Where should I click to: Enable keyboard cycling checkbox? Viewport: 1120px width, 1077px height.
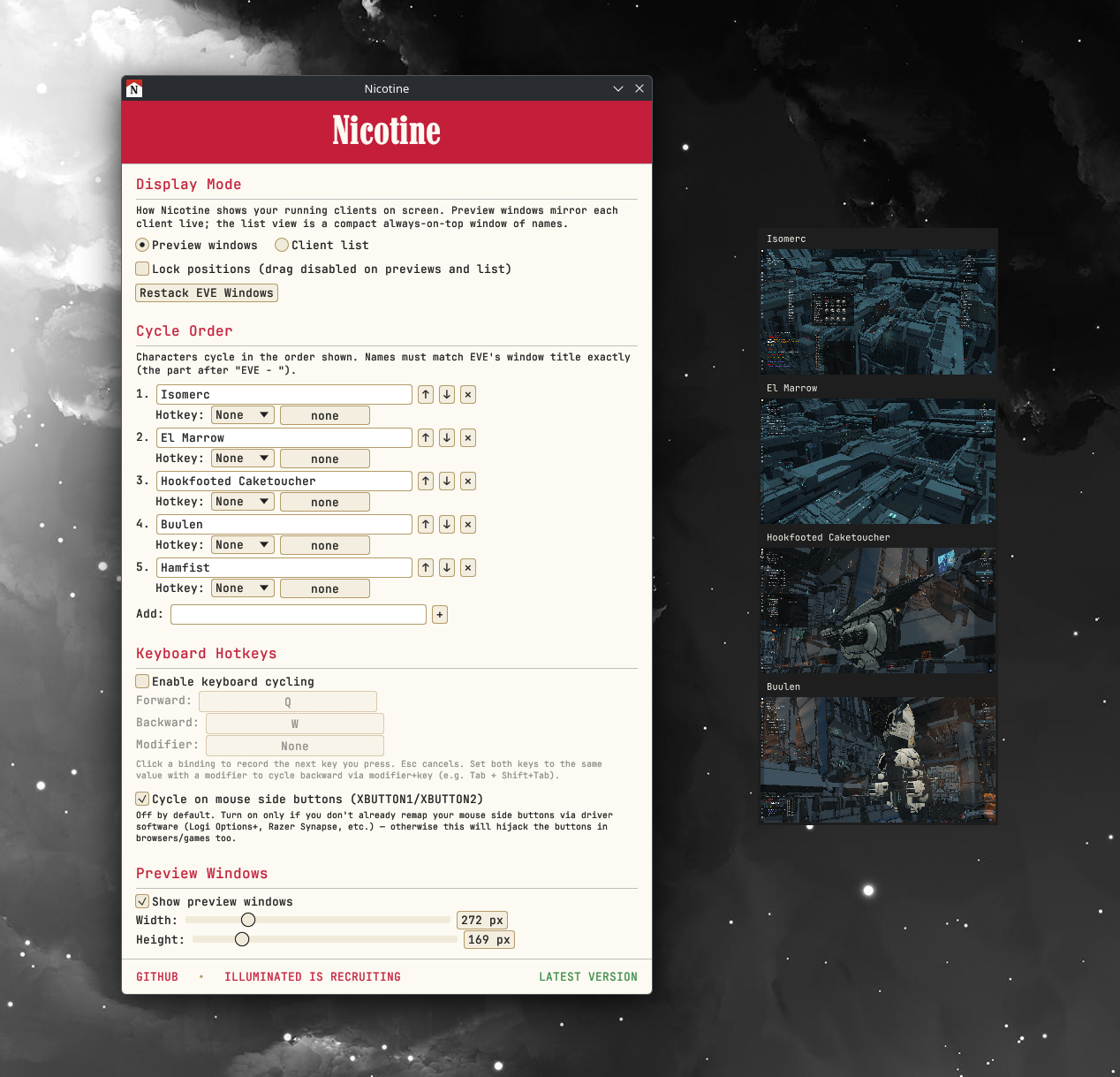[x=142, y=681]
